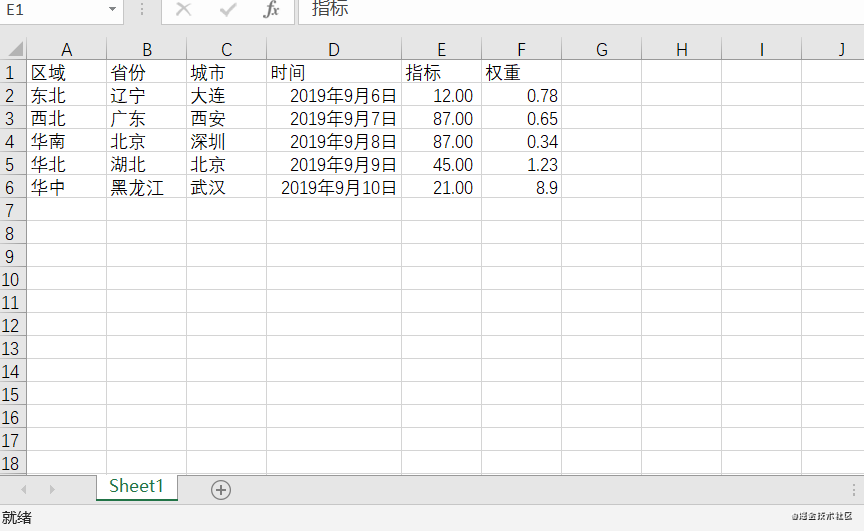
Task: Select row 12 header
Action: click(13, 325)
